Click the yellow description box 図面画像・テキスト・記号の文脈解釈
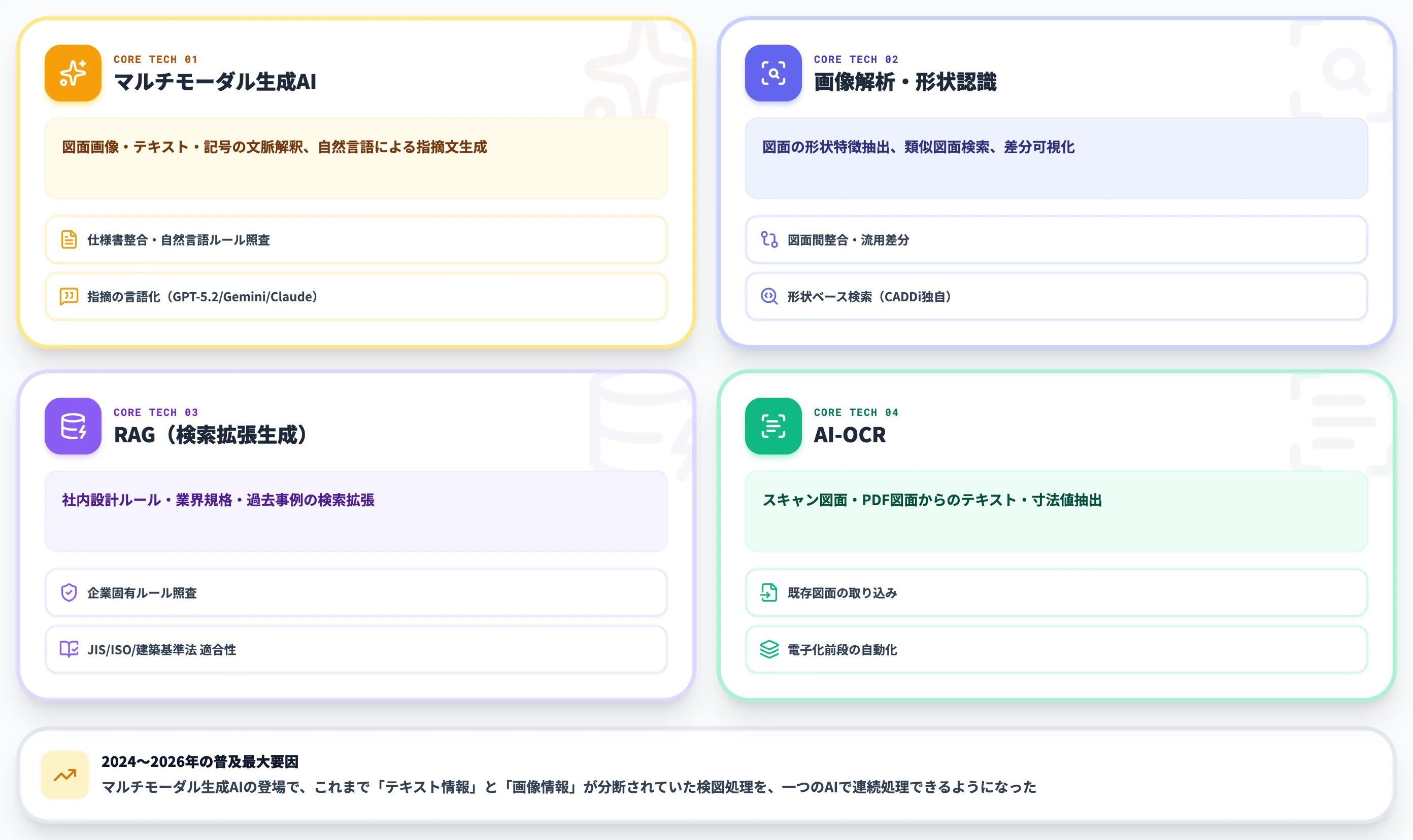 [356, 158]
